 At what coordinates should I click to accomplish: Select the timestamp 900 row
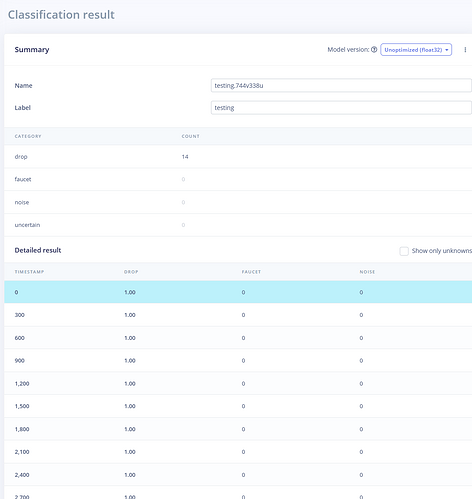238,360
